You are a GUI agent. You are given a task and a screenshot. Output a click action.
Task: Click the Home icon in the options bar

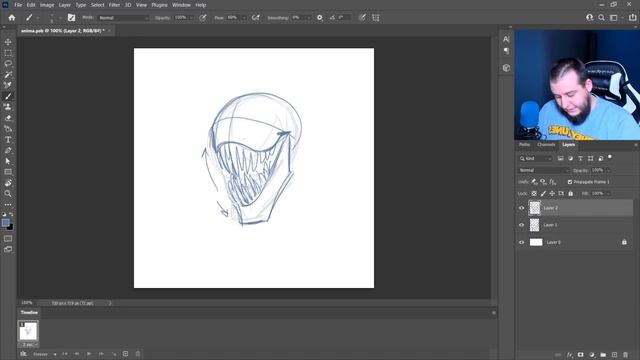coord(12,18)
